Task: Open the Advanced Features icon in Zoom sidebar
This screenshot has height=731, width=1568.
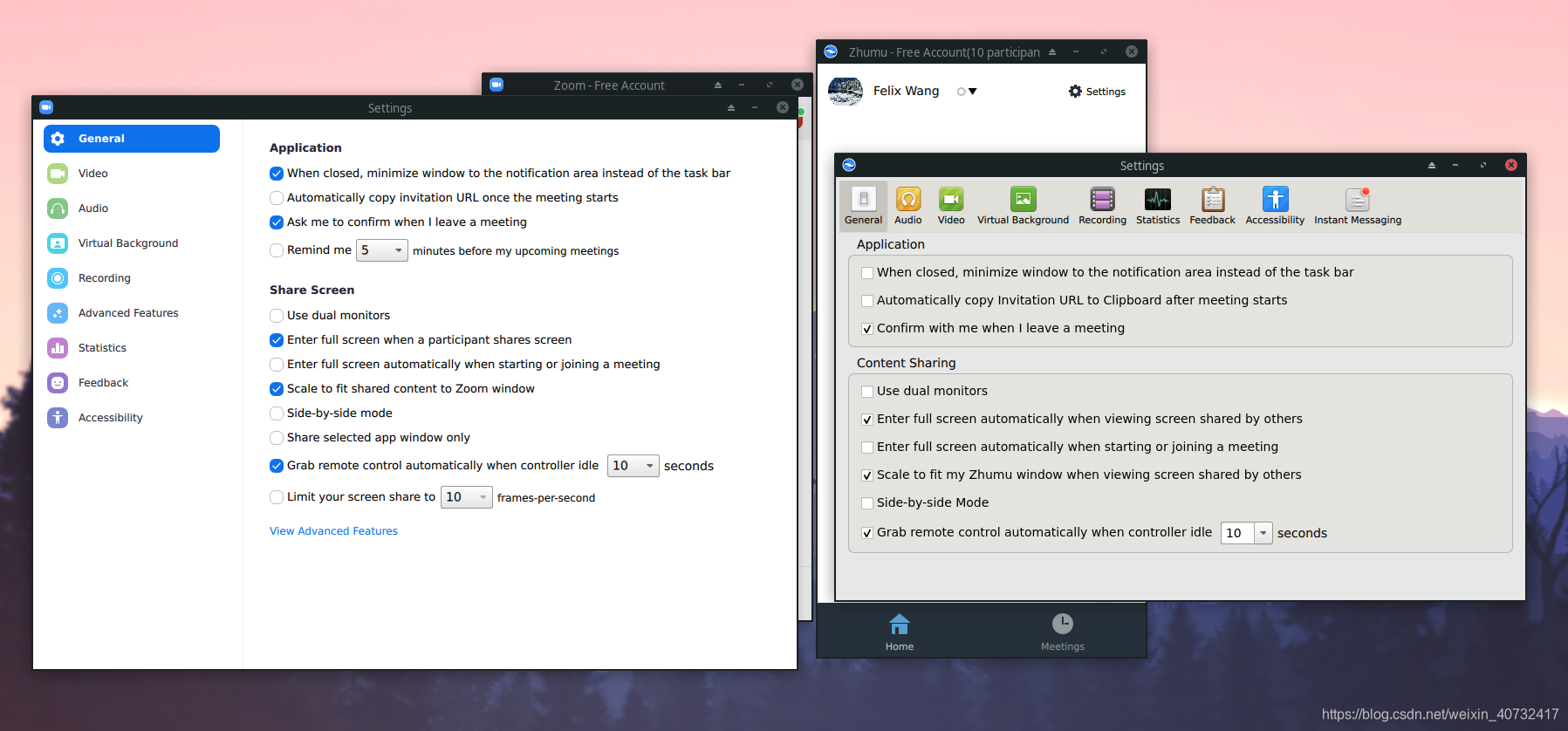Action: click(58, 313)
